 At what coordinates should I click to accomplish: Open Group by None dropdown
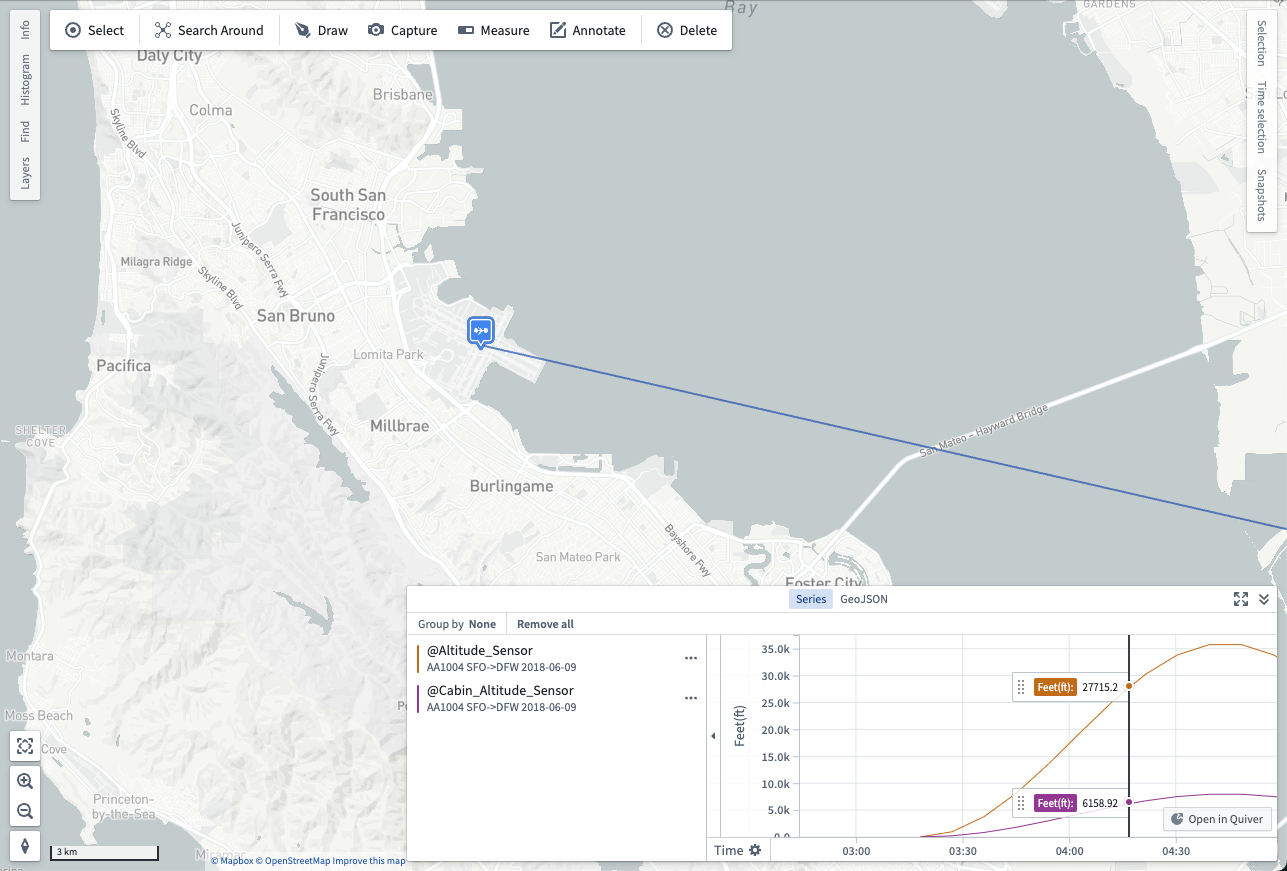[x=457, y=624]
